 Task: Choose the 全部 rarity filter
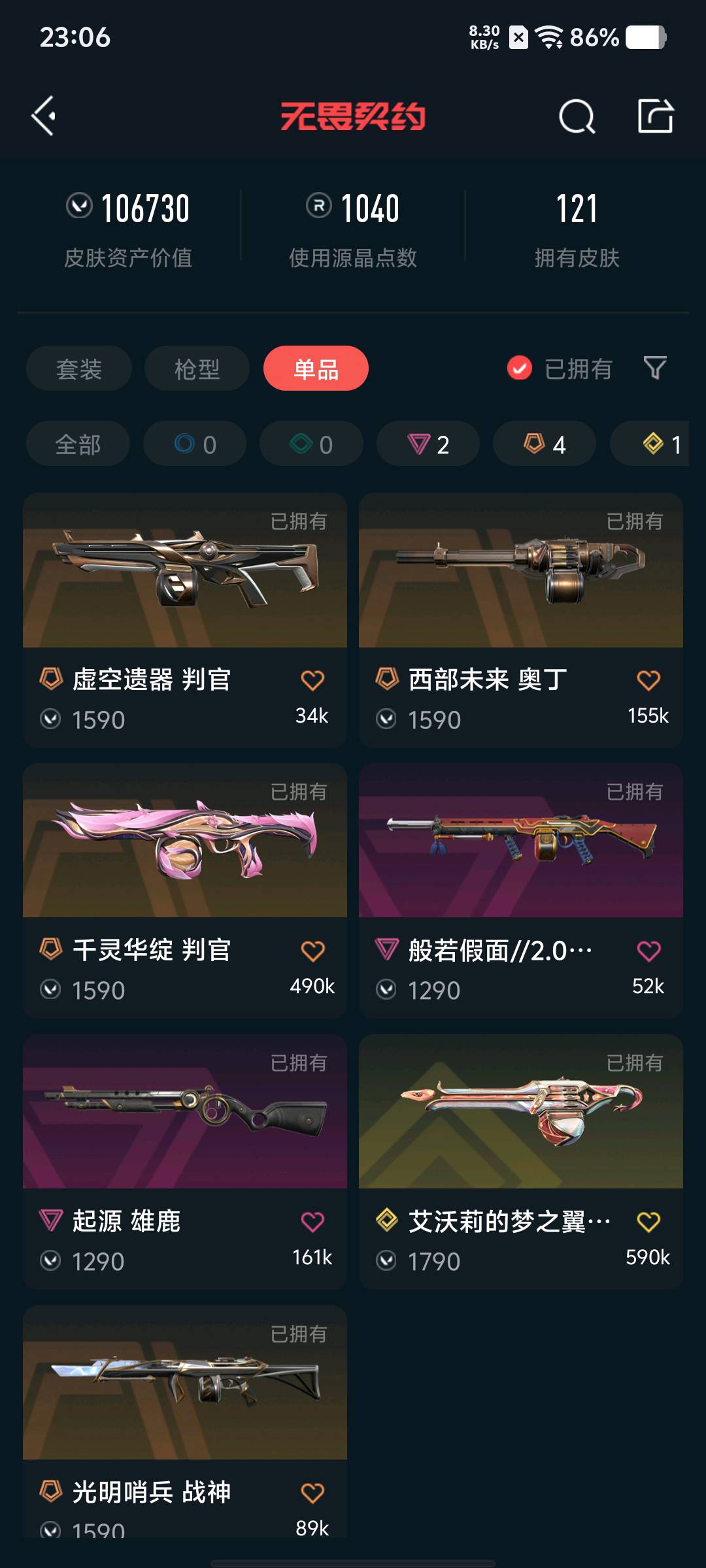(x=78, y=444)
